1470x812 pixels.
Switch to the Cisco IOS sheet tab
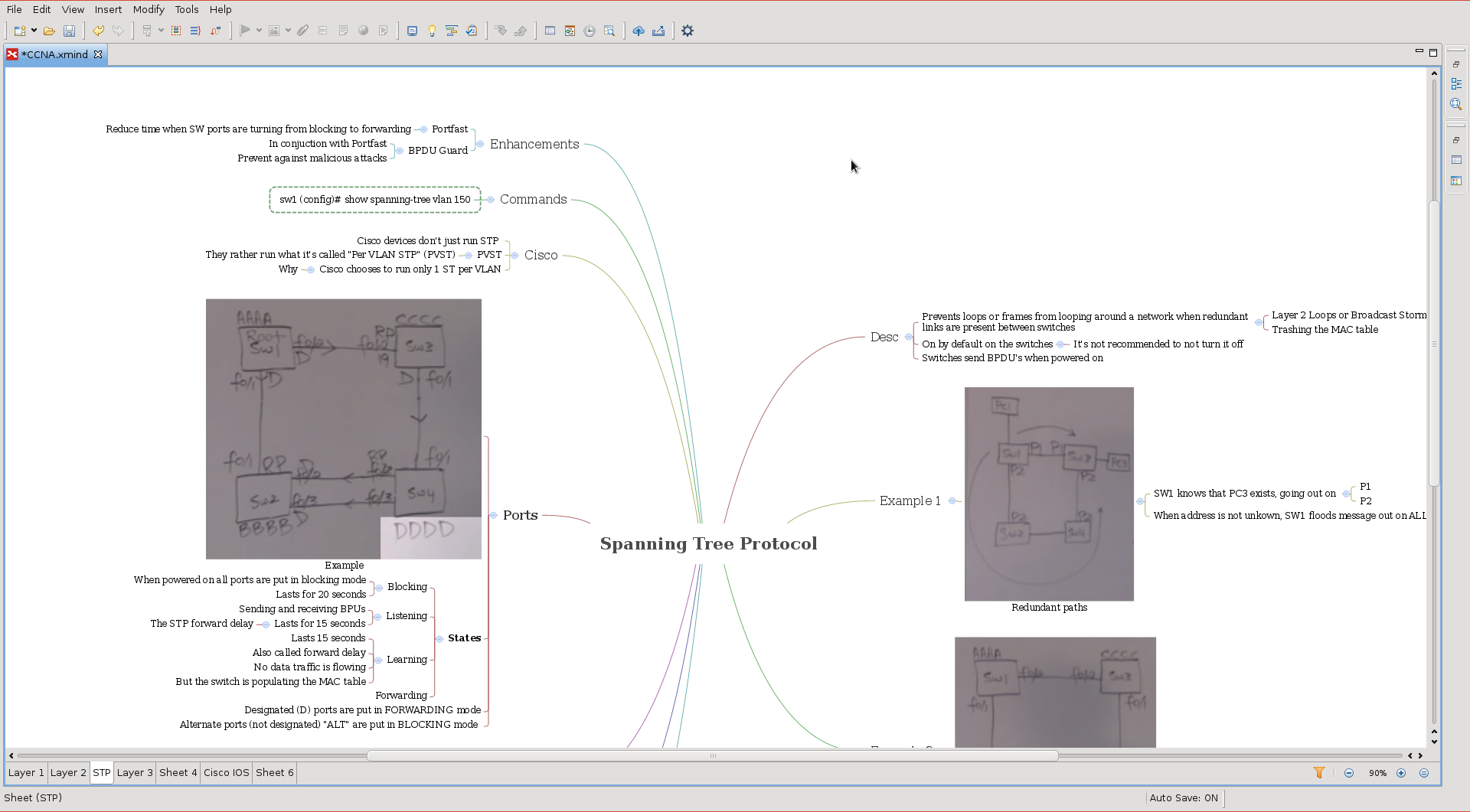tap(227, 773)
